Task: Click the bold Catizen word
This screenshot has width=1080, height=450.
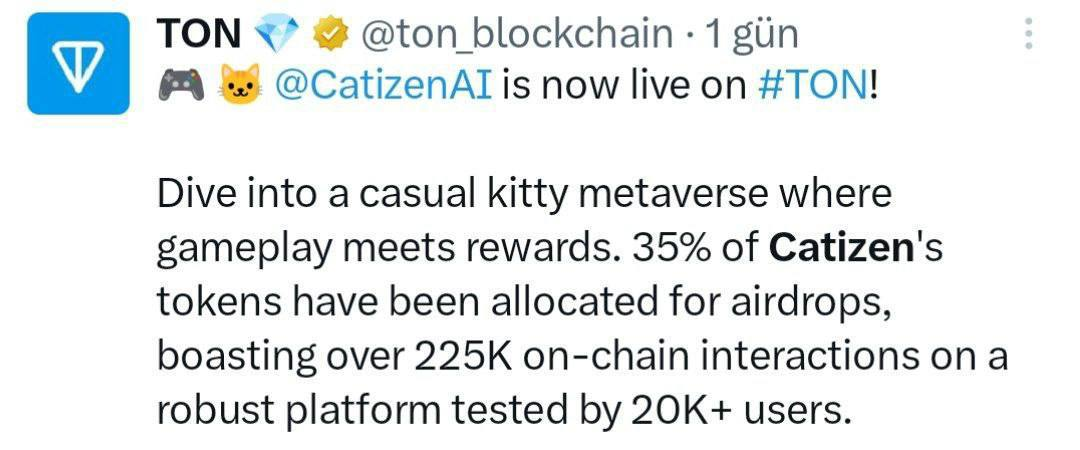Action: (x=840, y=249)
